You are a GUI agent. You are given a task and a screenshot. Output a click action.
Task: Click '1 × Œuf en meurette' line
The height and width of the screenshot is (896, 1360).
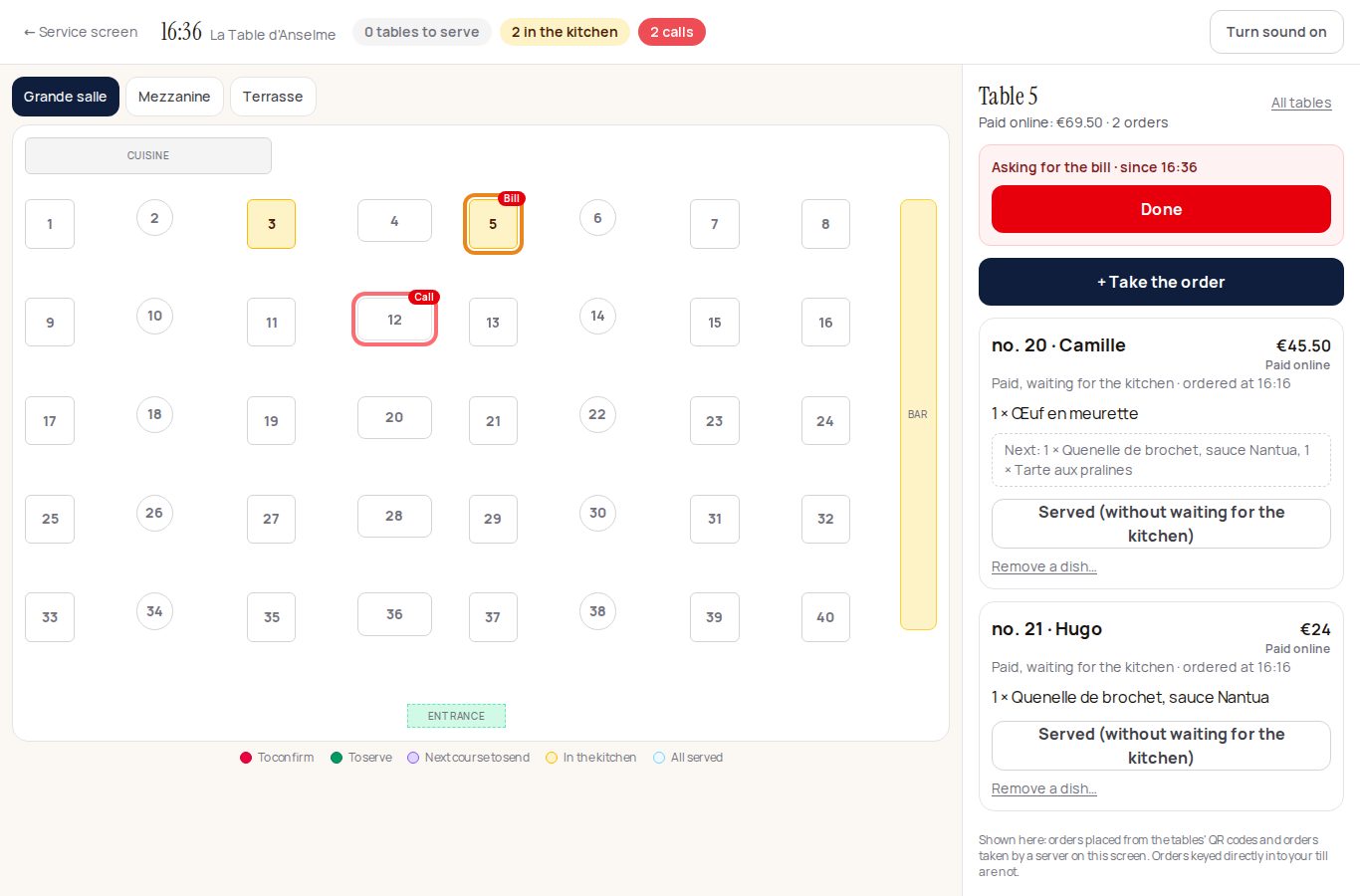pyautogui.click(x=1064, y=413)
